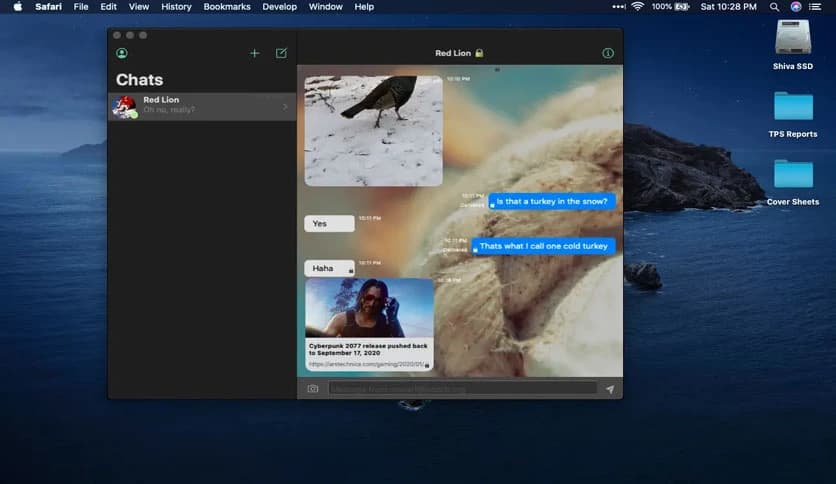836x484 pixels.
Task: Open the Bookmarks menu
Action: pyautogui.click(x=227, y=7)
